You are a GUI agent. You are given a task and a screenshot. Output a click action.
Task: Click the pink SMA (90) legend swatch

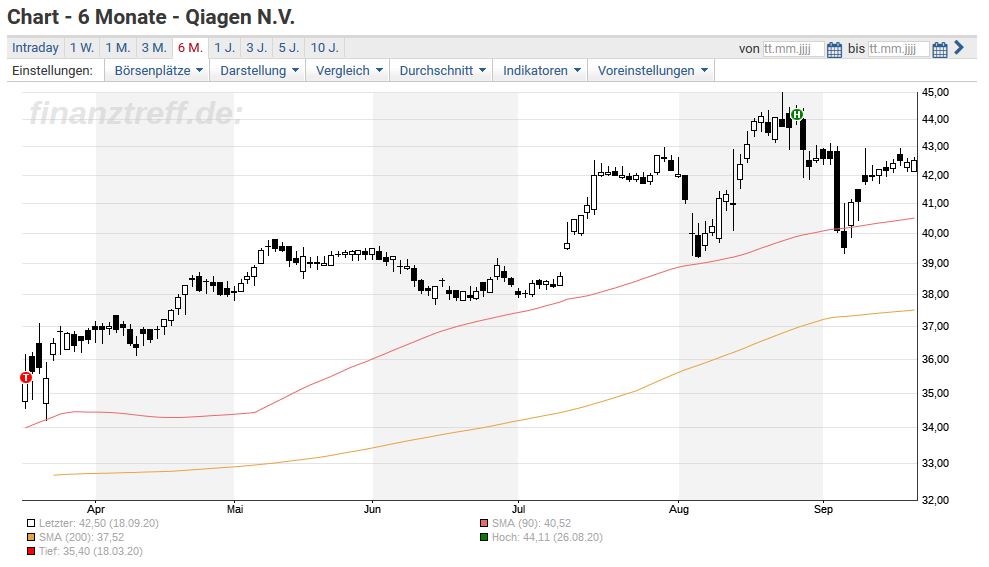pyautogui.click(x=484, y=523)
